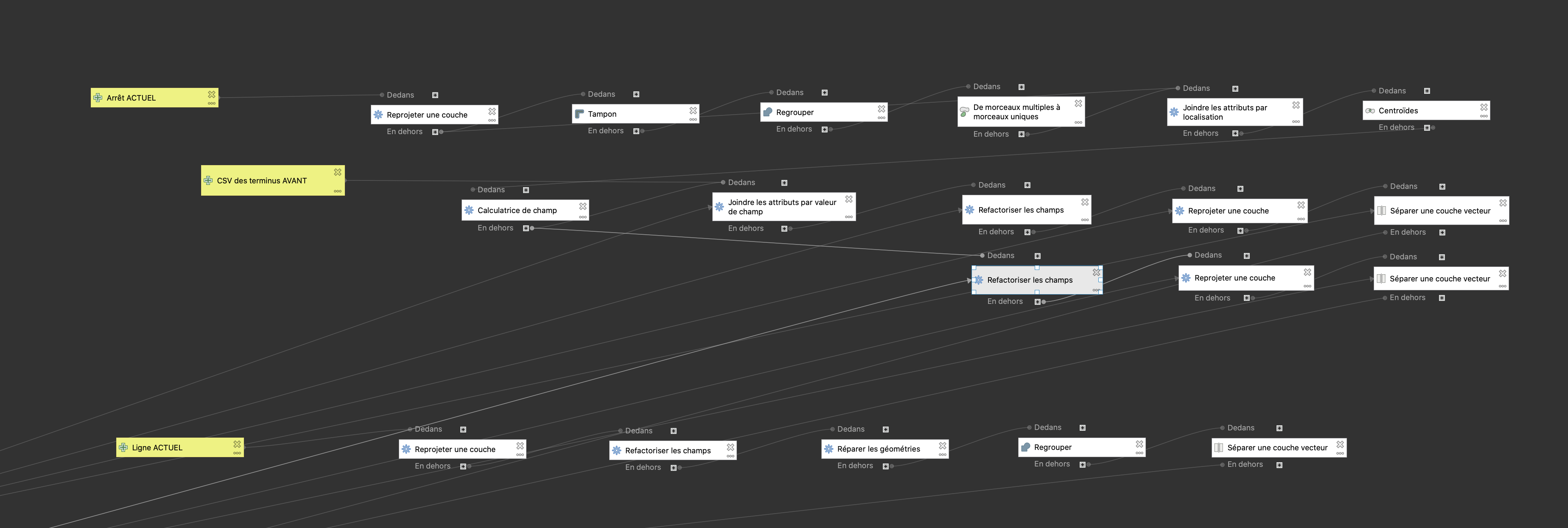Remove the Calculatrice de champ node
This screenshot has width=1568, height=528.
(582, 206)
